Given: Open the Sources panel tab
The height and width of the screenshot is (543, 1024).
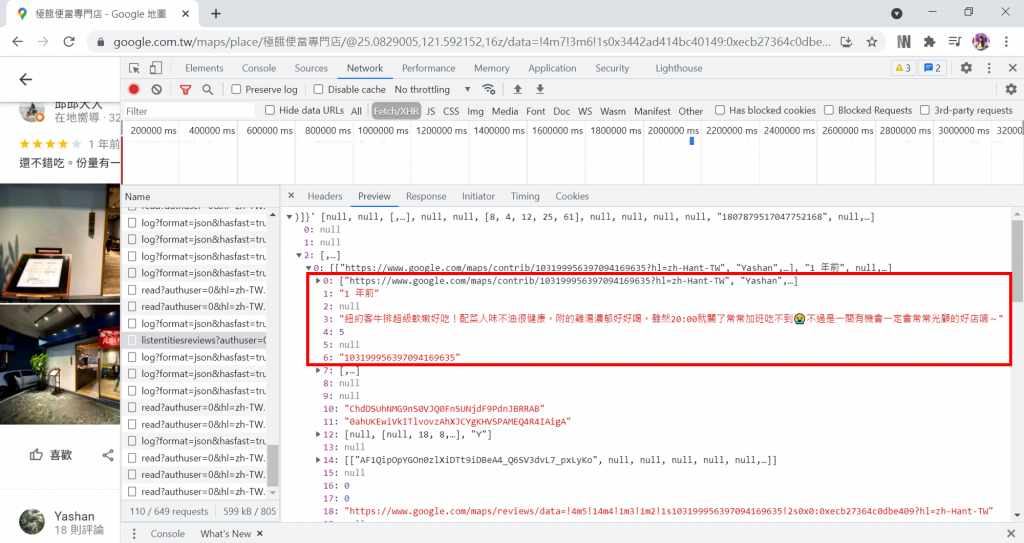Looking at the screenshot, I should [x=311, y=68].
